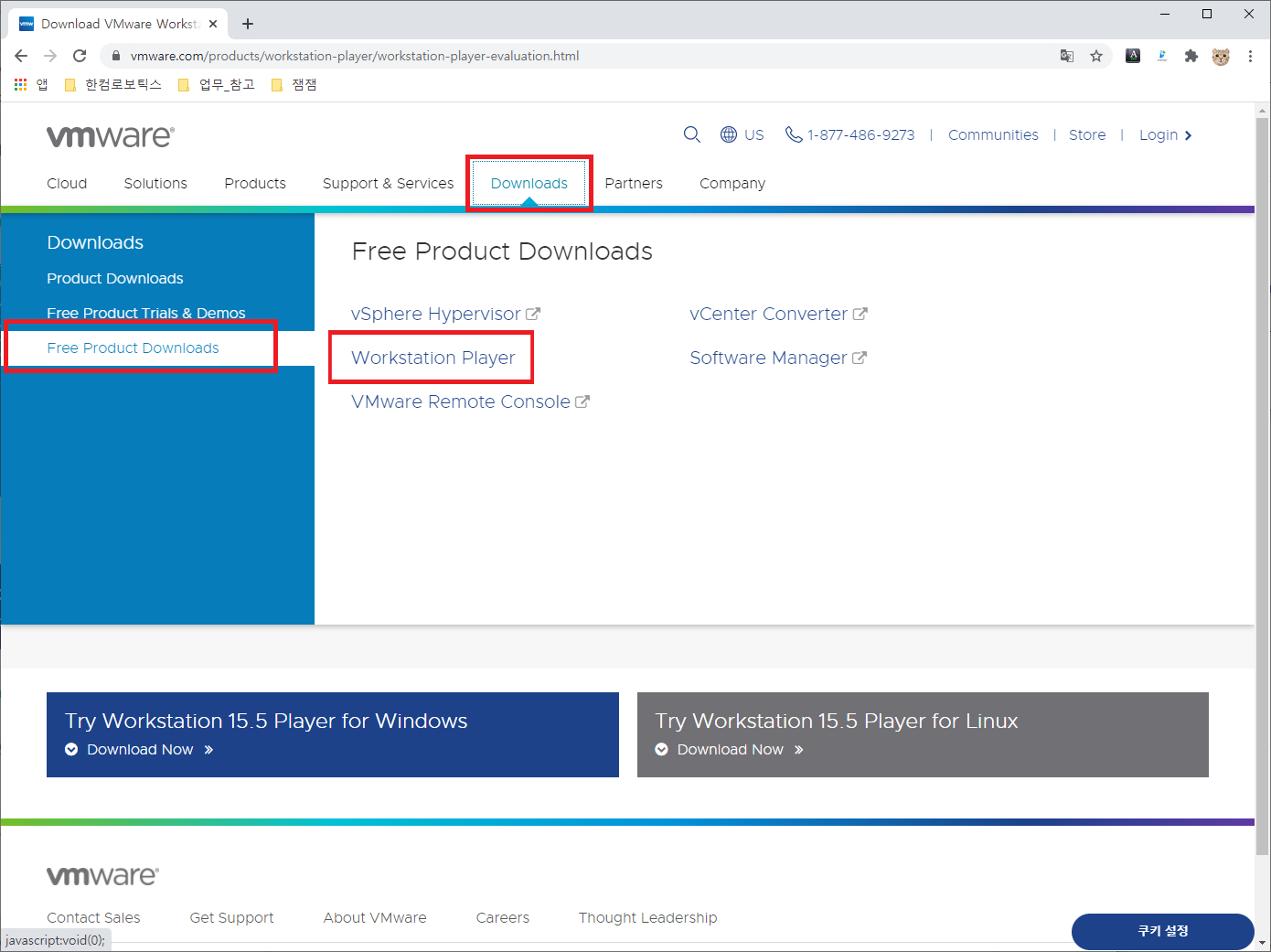The width and height of the screenshot is (1271, 952).
Task: Click Download Now for Windows Player
Action: (140, 749)
